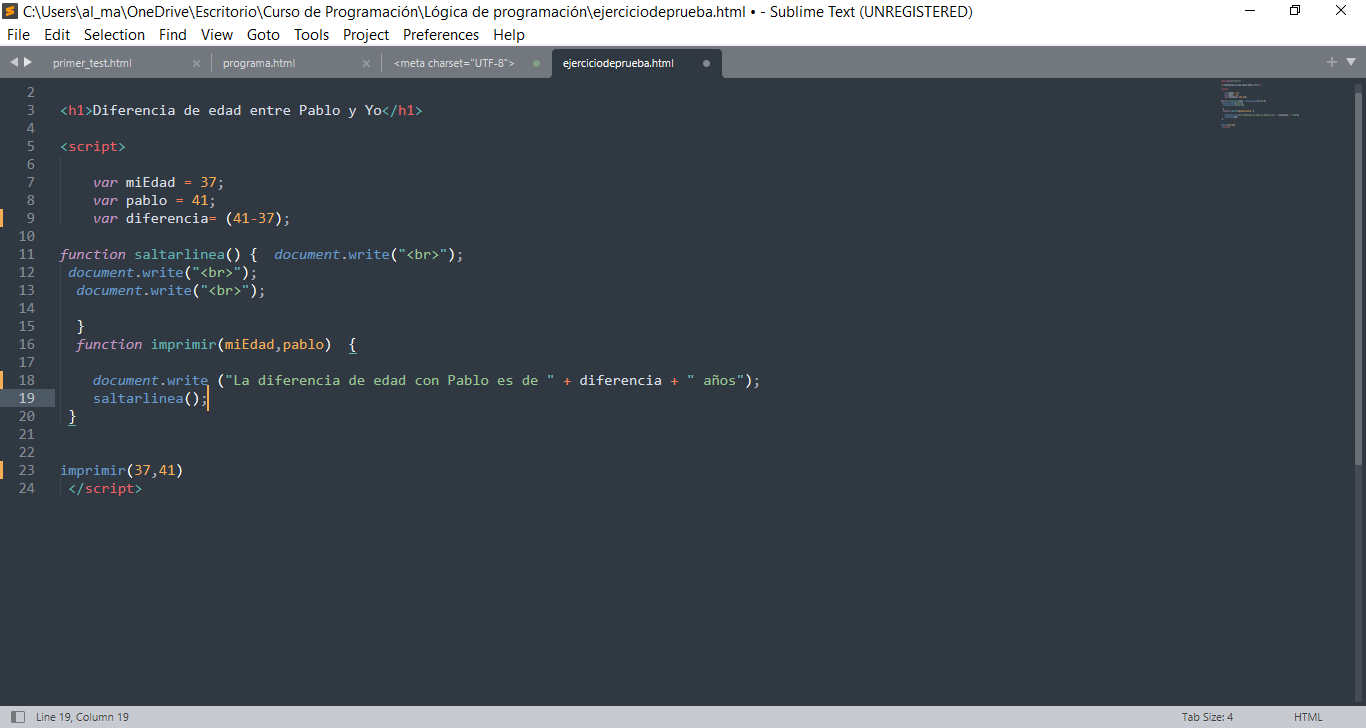1366x728 pixels.
Task: Click "function saltarlinea()" declaration
Action: (150, 254)
